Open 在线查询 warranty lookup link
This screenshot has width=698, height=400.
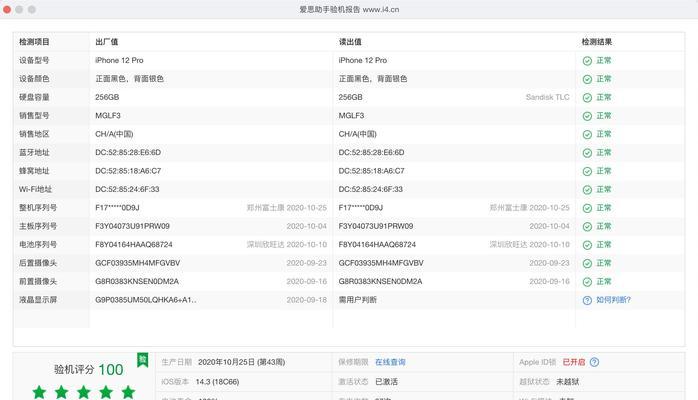click(390, 362)
